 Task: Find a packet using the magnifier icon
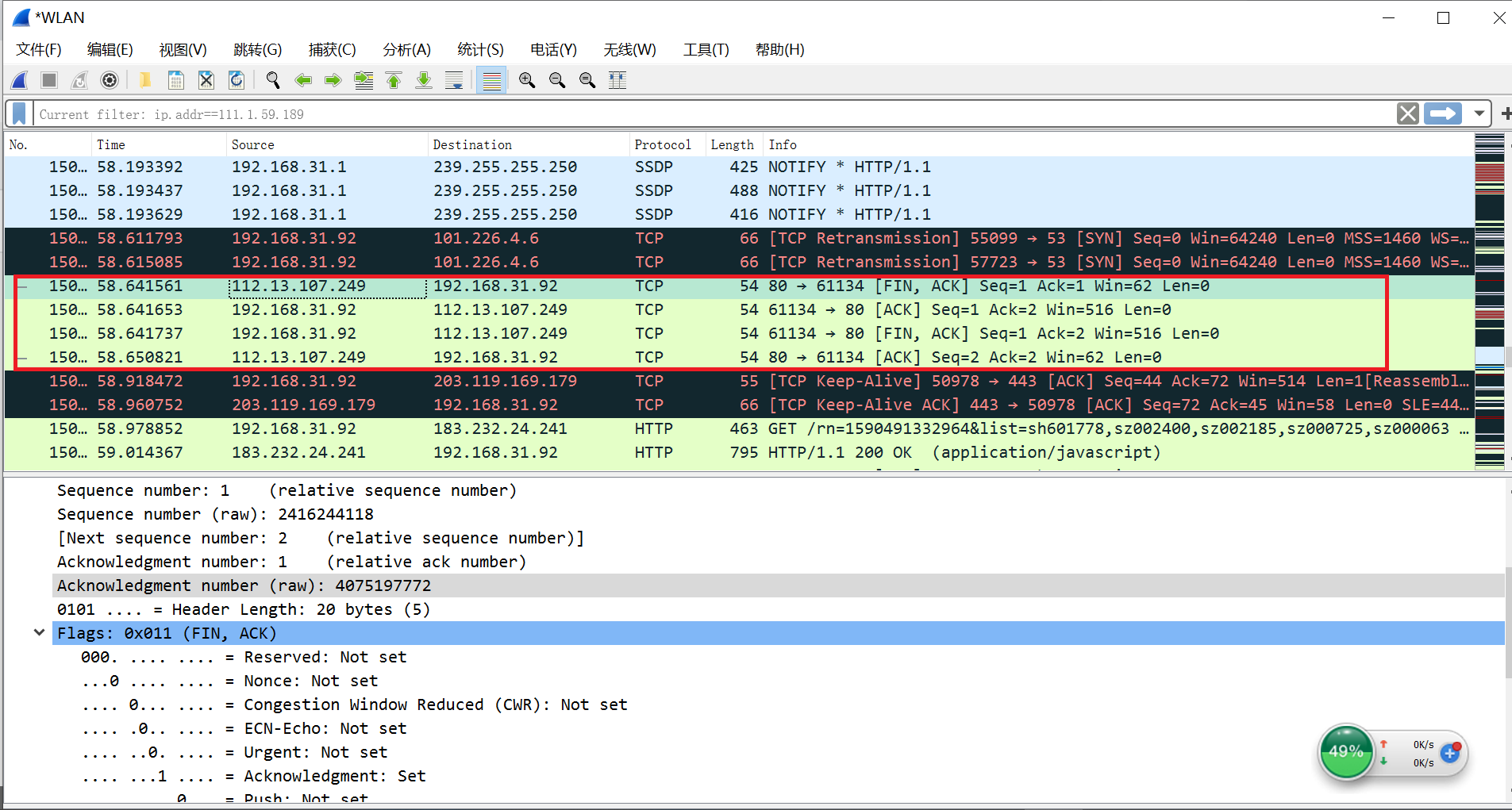pos(272,79)
